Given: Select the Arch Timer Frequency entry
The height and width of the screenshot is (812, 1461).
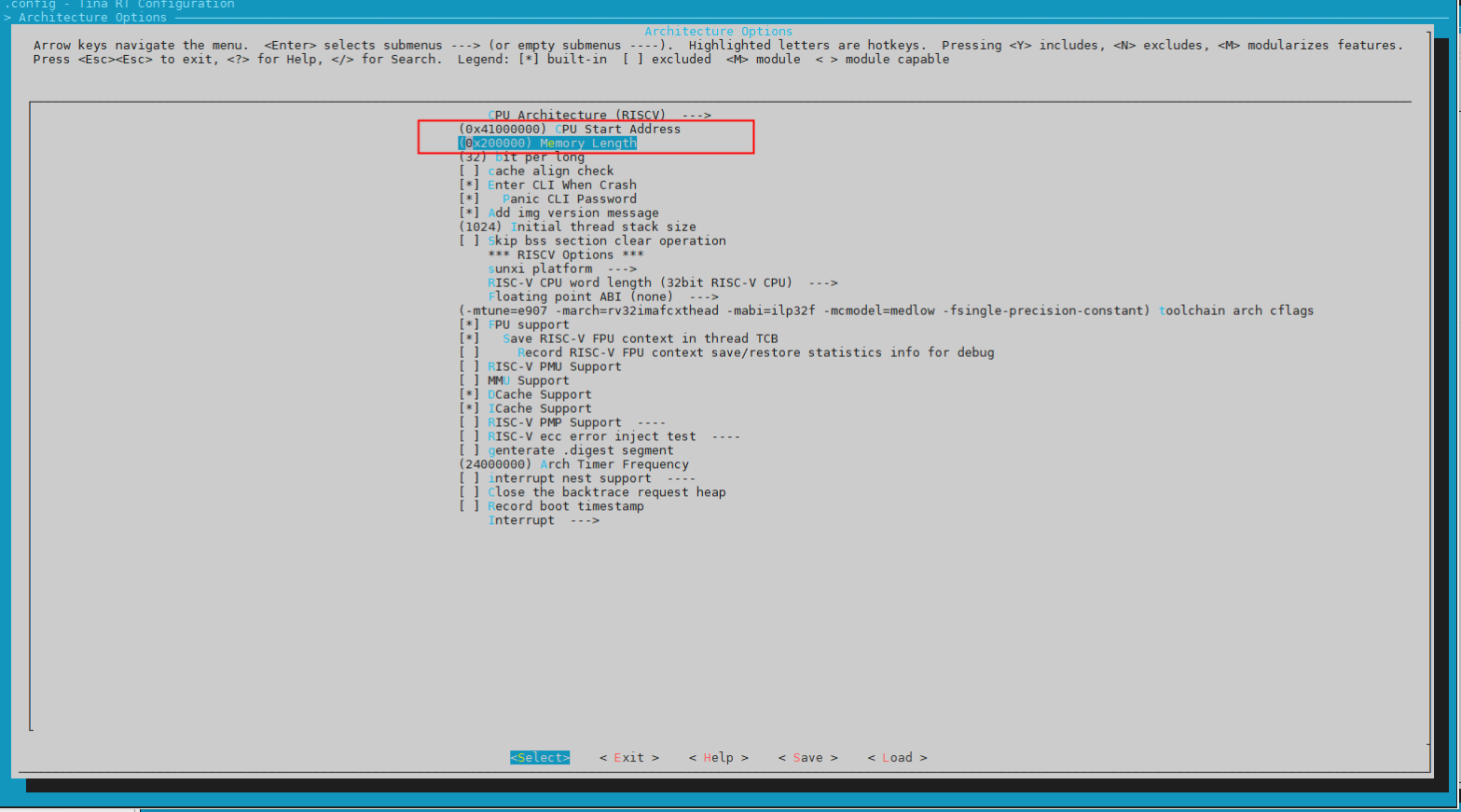Looking at the screenshot, I should [x=573, y=464].
